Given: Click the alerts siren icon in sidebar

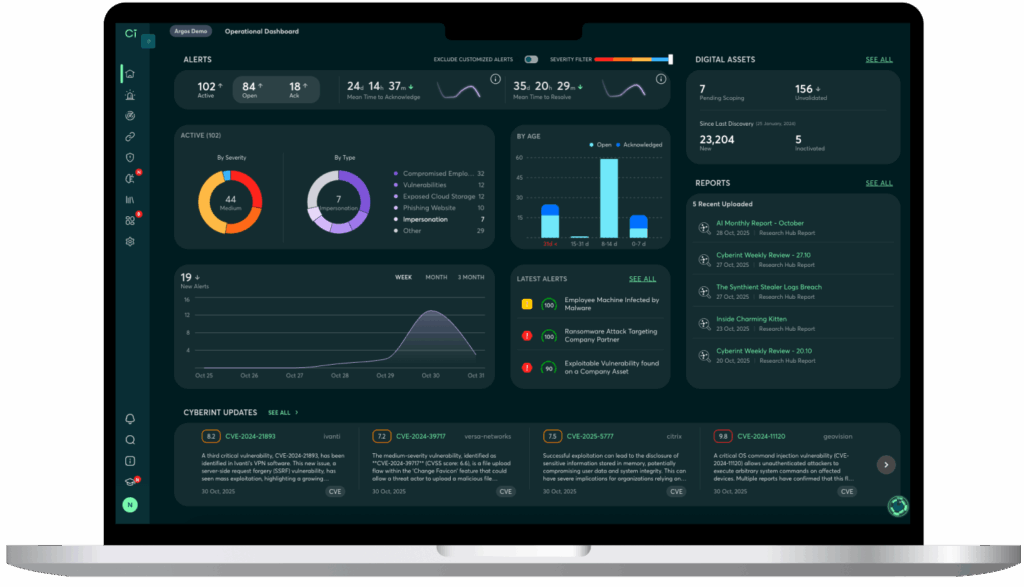Looking at the screenshot, I should pos(130,96).
